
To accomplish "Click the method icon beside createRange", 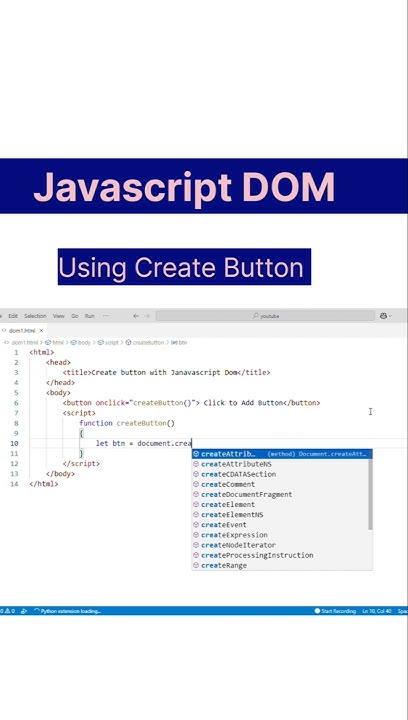I will pos(196,565).
